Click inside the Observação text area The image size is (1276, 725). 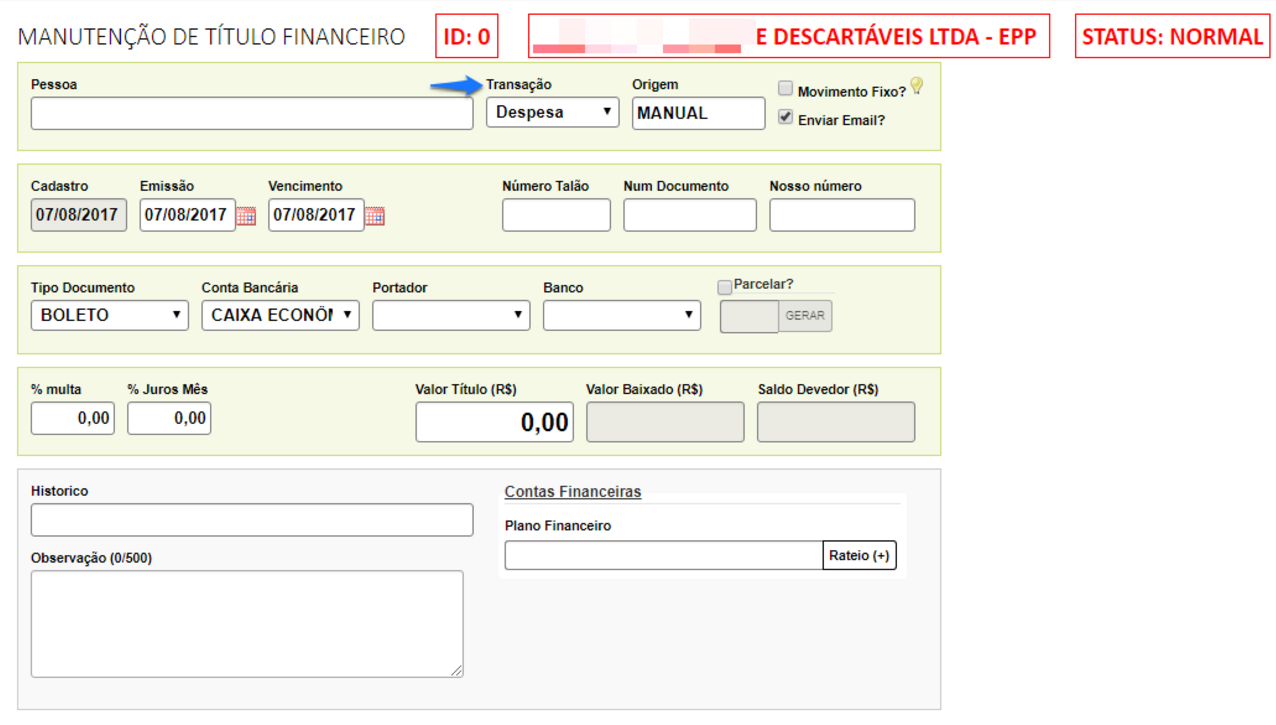pos(247,624)
